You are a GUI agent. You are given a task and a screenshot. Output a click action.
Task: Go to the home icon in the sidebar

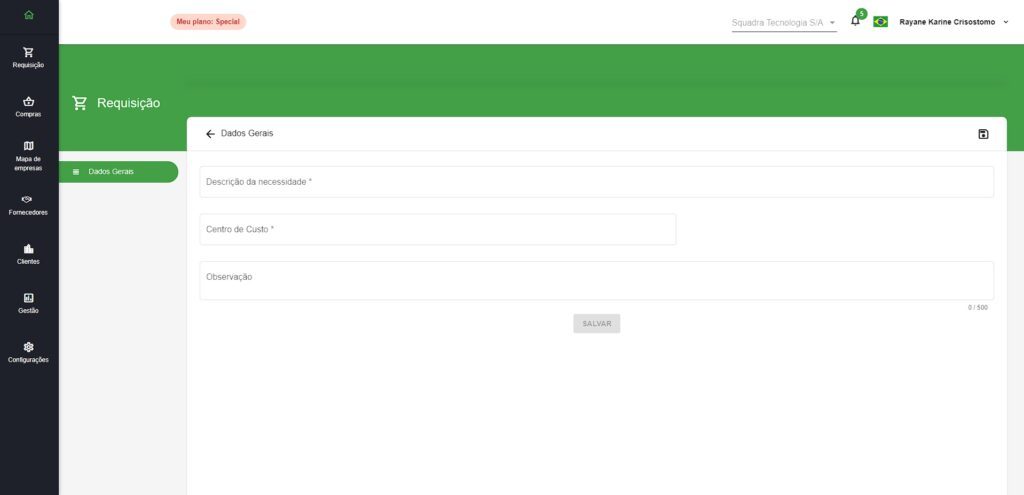29,15
